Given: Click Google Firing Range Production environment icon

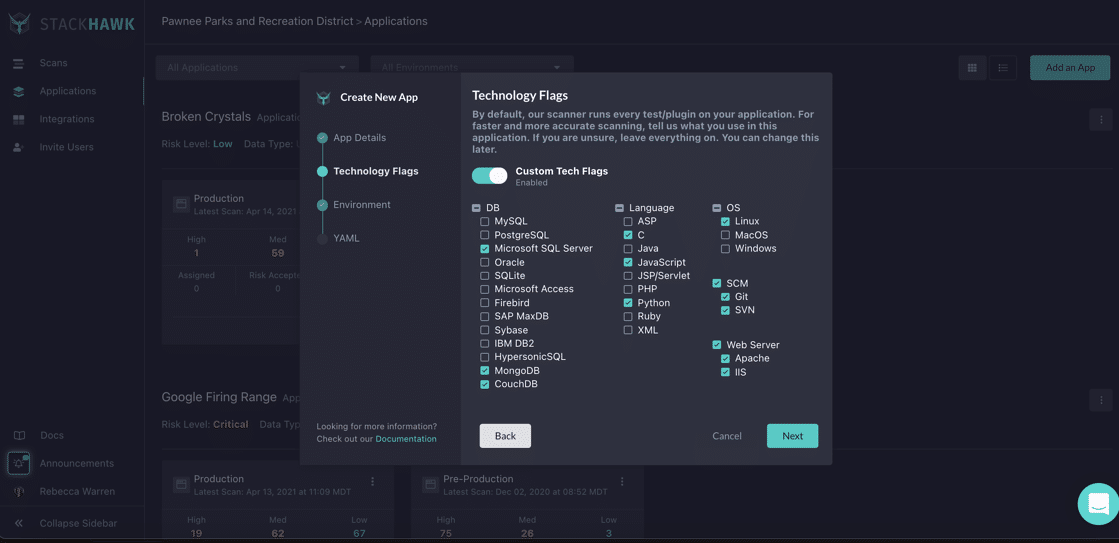Looking at the screenshot, I should pos(181,484).
